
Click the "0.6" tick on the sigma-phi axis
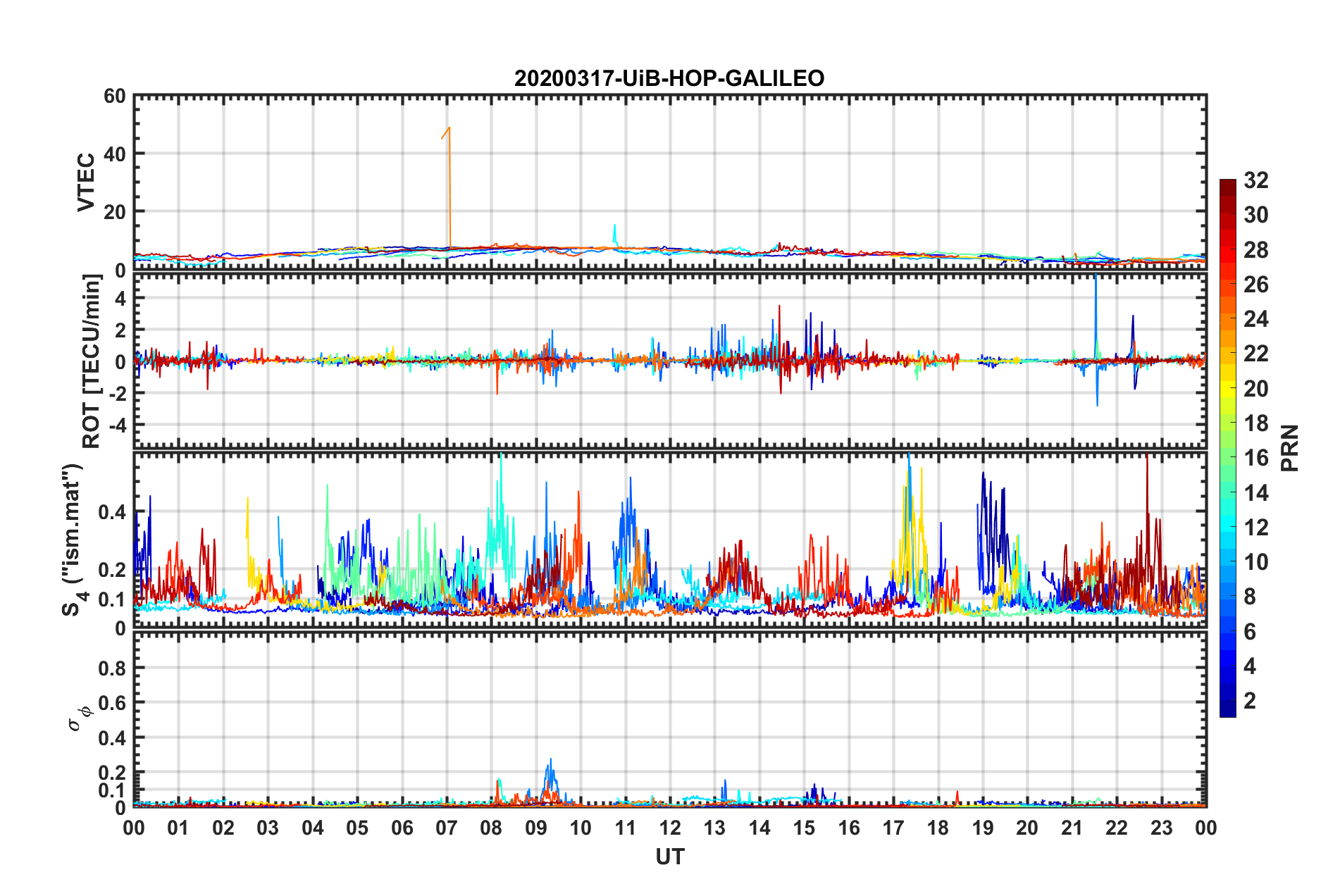click(x=111, y=703)
